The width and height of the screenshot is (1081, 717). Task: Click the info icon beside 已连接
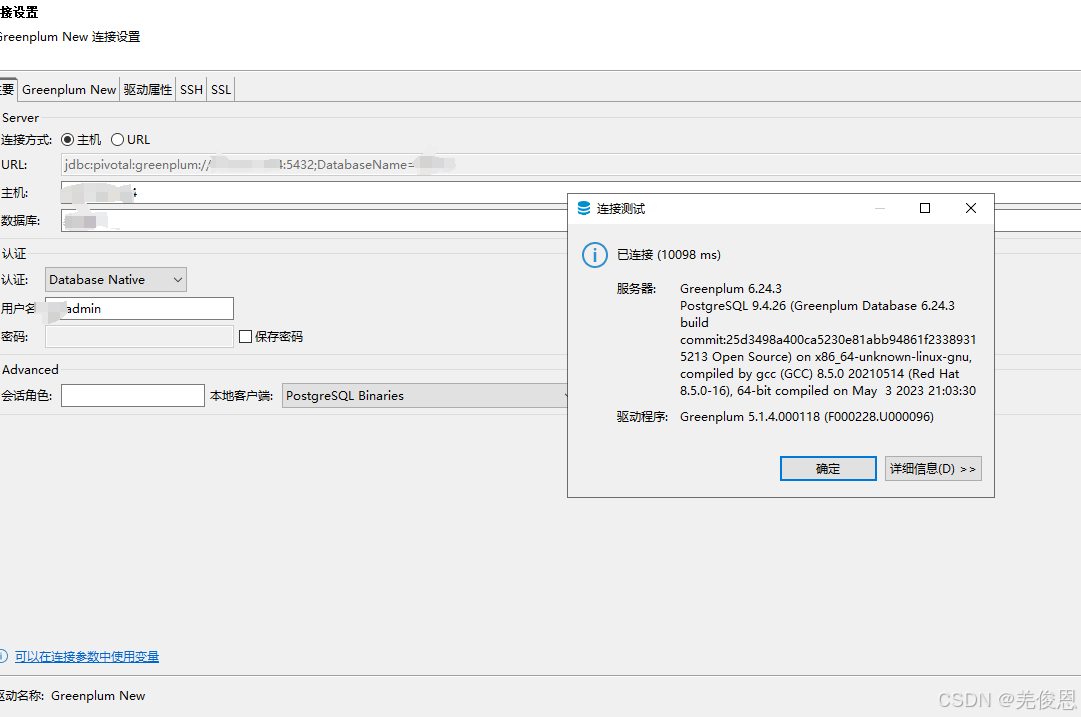595,255
